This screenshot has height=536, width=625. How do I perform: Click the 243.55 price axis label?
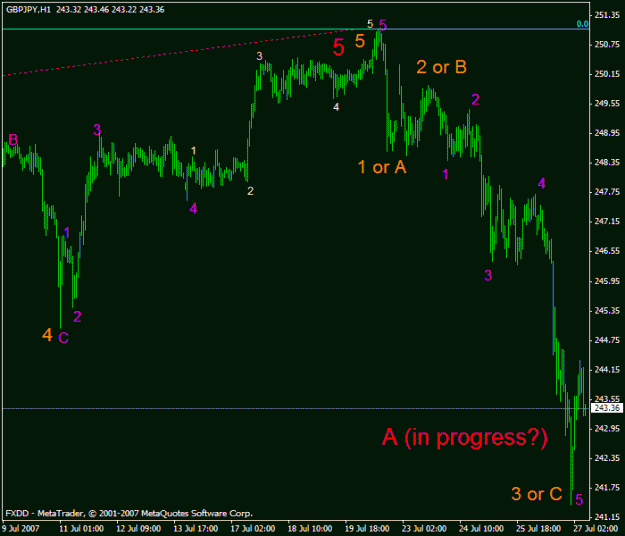(x=607, y=399)
